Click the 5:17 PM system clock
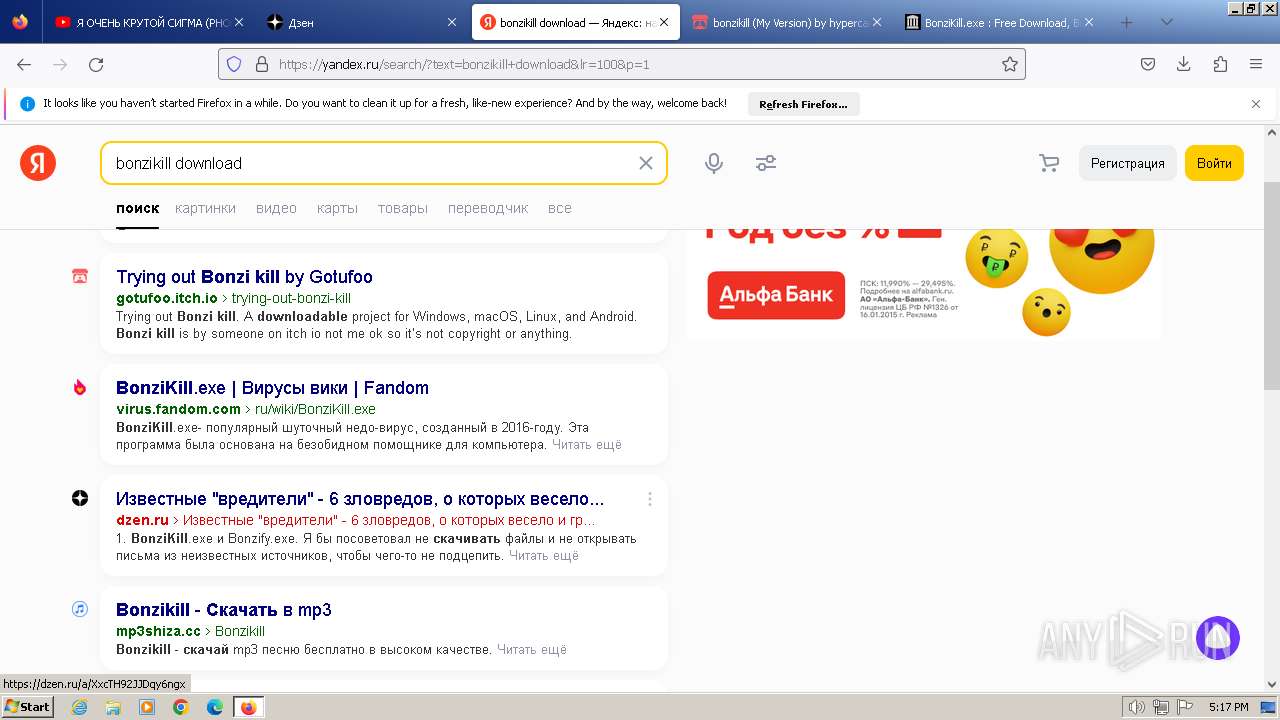The width and height of the screenshot is (1280, 720). point(1228,707)
